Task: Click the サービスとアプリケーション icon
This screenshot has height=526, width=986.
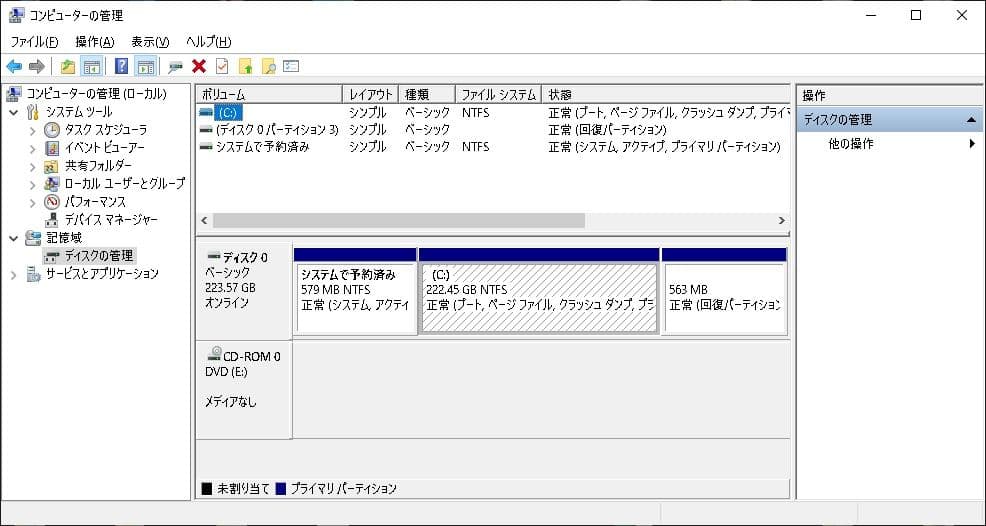Action: (33, 274)
